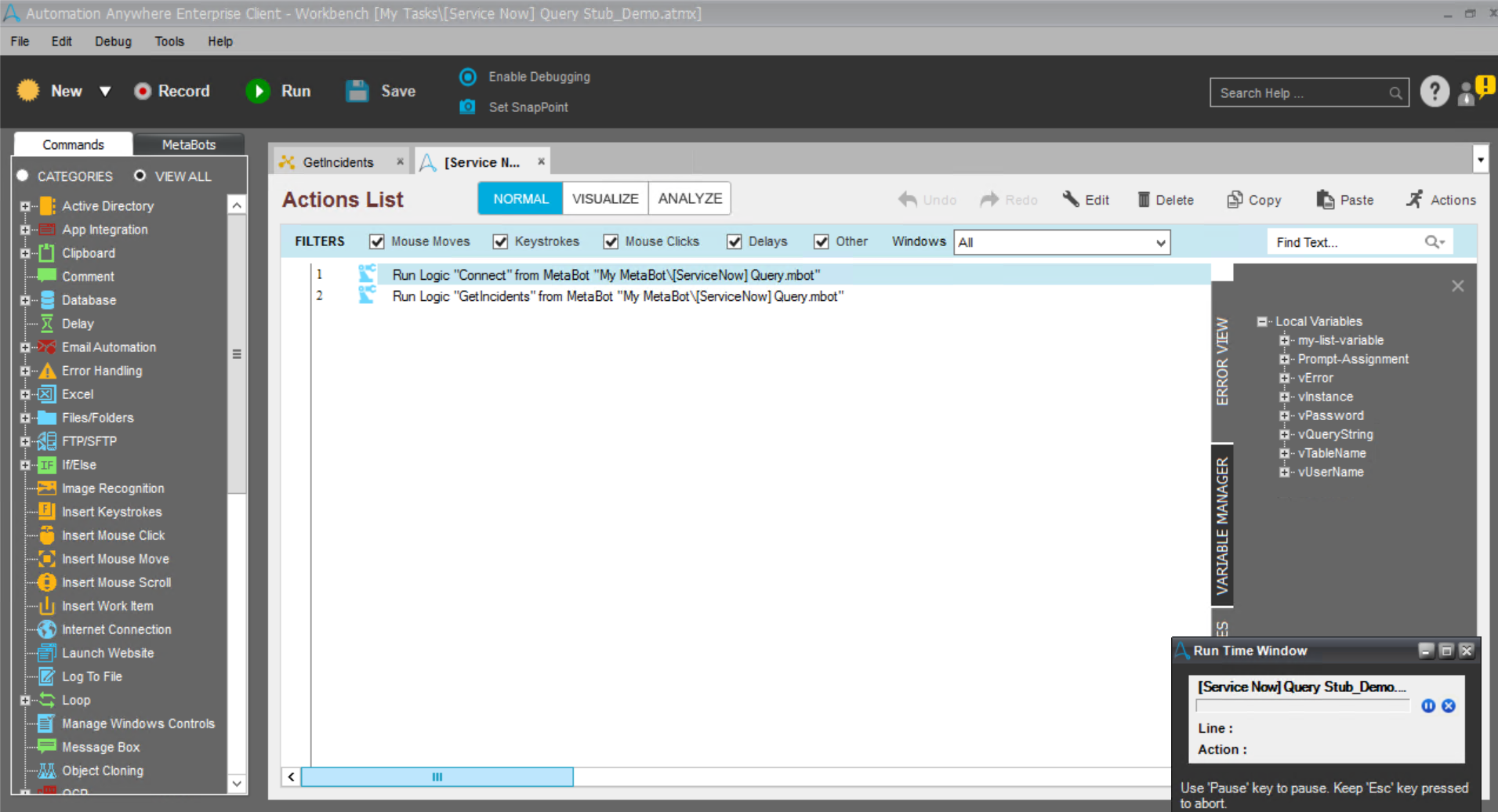1498x812 pixels.
Task: Click the green Run play icon
Action: [258, 92]
